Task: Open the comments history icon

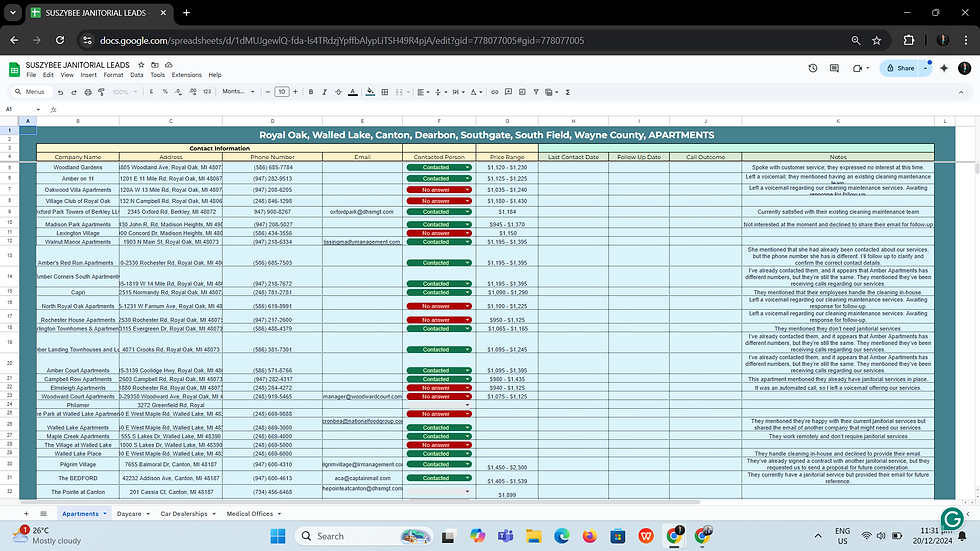Action: pyautogui.click(x=834, y=68)
